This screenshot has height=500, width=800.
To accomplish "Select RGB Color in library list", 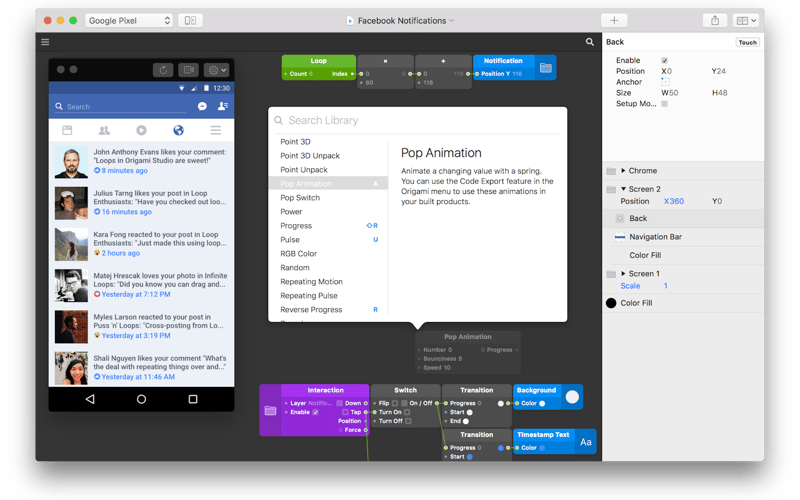I will pos(329,254).
